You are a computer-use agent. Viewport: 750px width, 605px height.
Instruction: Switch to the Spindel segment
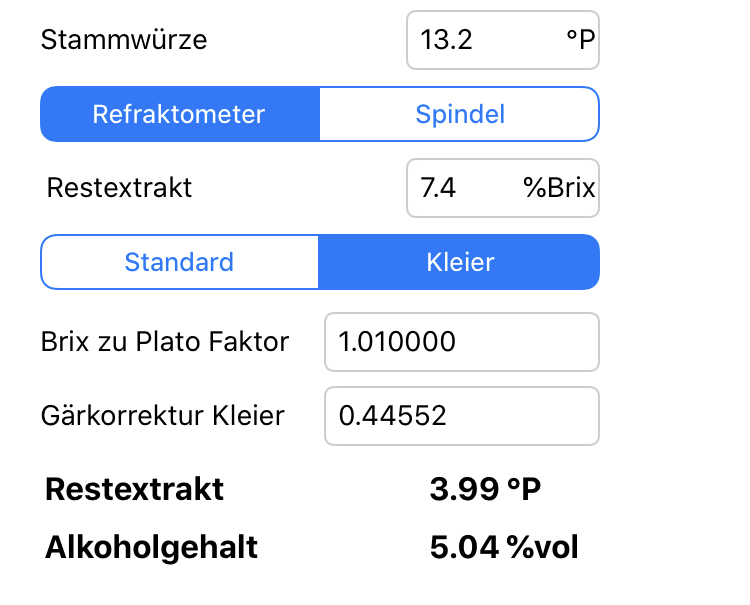[x=459, y=114]
